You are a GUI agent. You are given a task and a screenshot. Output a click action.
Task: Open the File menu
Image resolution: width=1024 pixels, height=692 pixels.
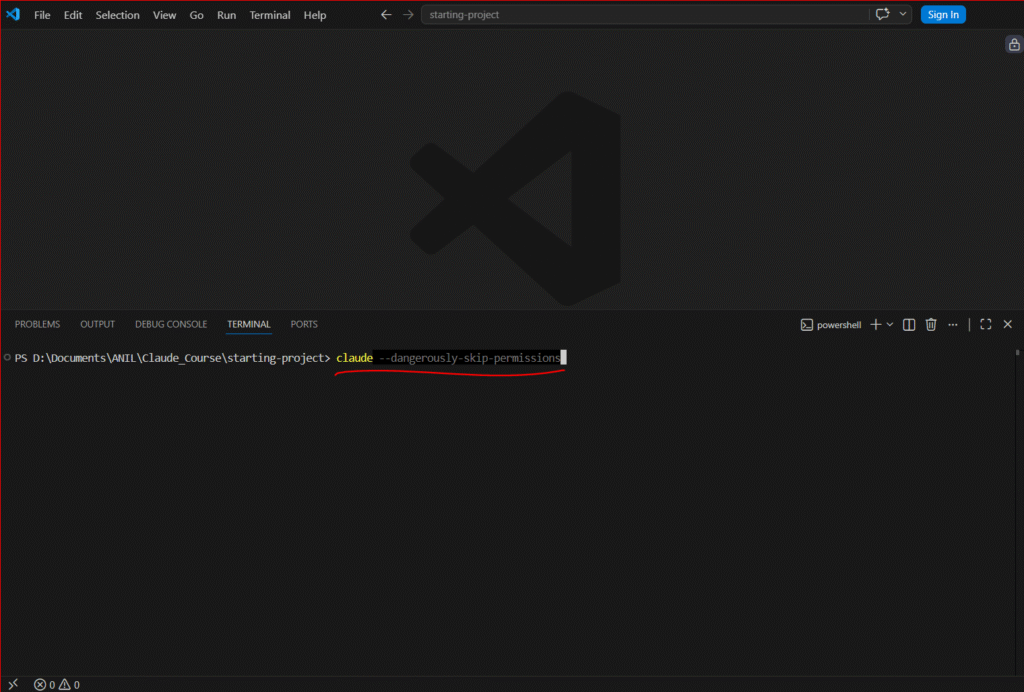pyautogui.click(x=42, y=15)
